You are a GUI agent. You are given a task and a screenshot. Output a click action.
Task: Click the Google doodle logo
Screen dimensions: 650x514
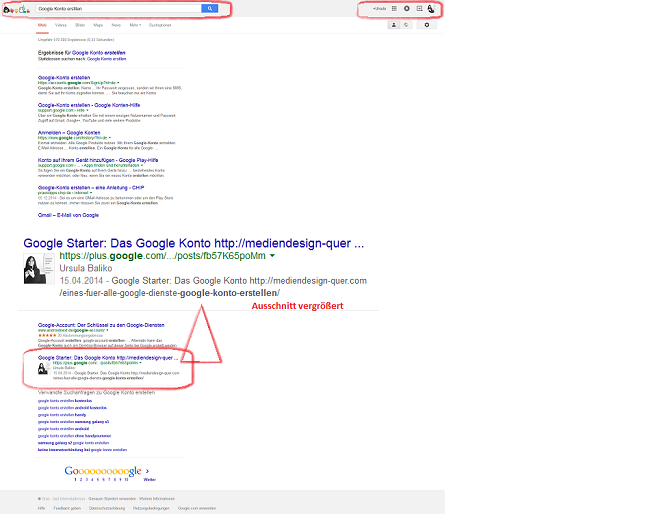tap(17, 9)
